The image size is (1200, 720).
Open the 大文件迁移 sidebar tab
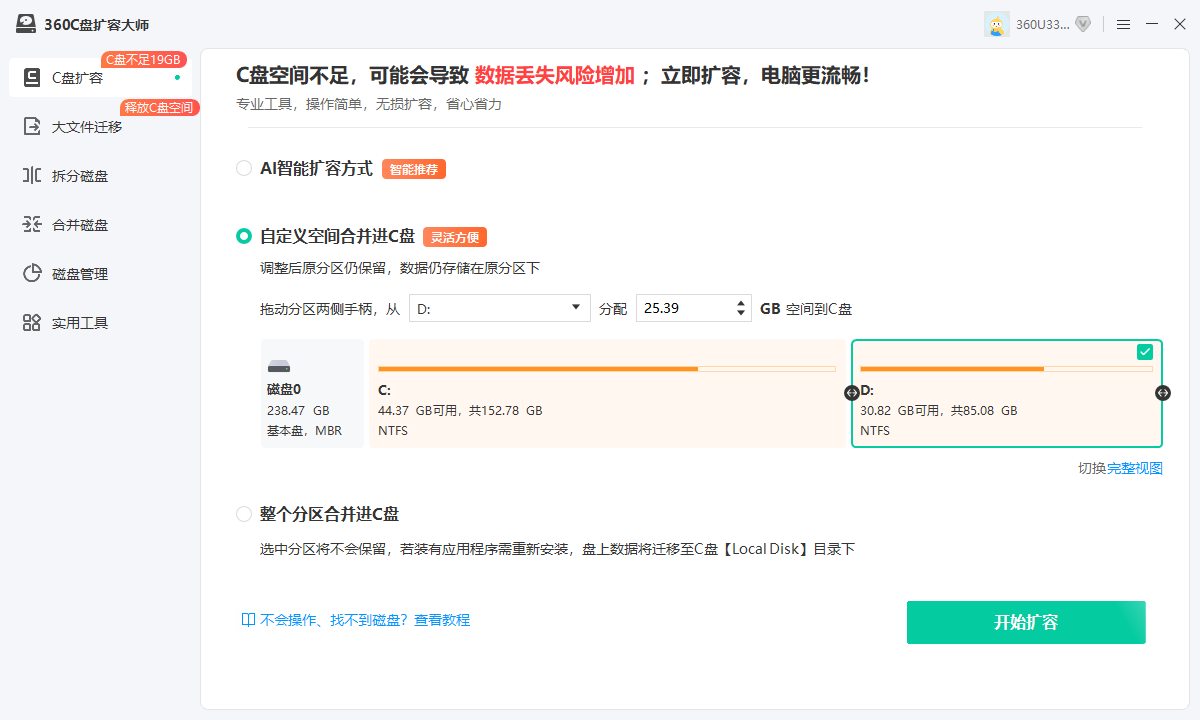pyautogui.click(x=100, y=126)
